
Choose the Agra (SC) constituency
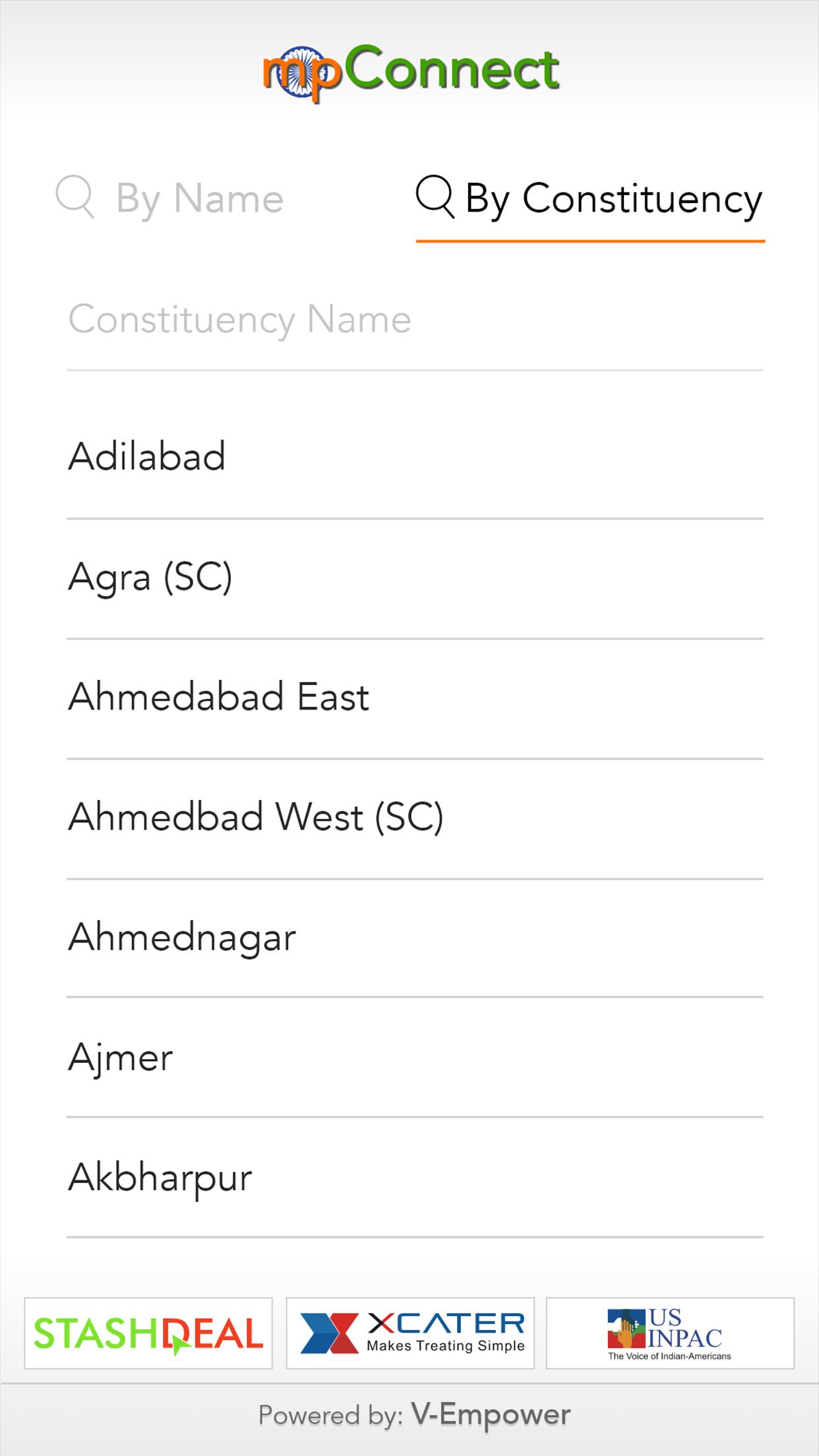[x=414, y=577]
